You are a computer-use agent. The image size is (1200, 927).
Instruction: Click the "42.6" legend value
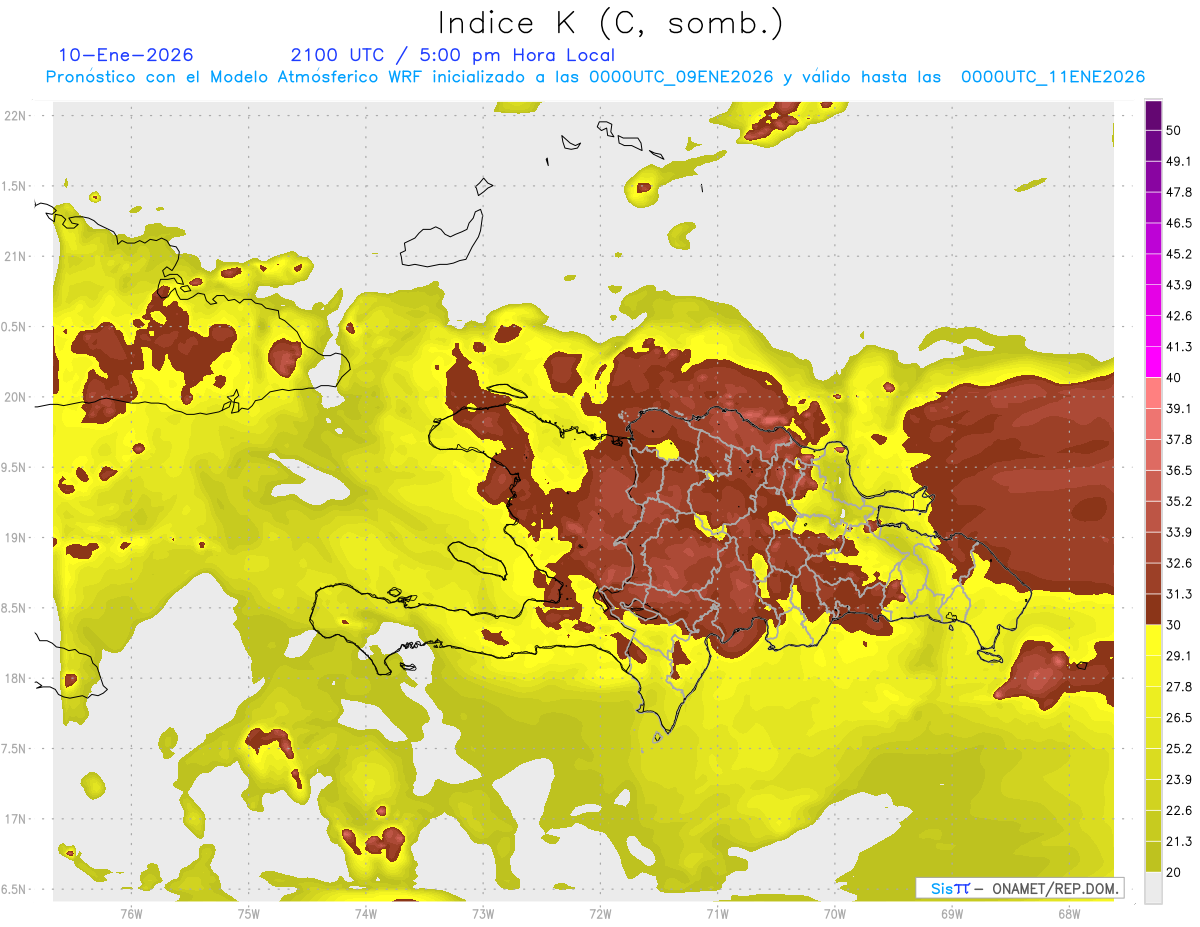[1179, 316]
